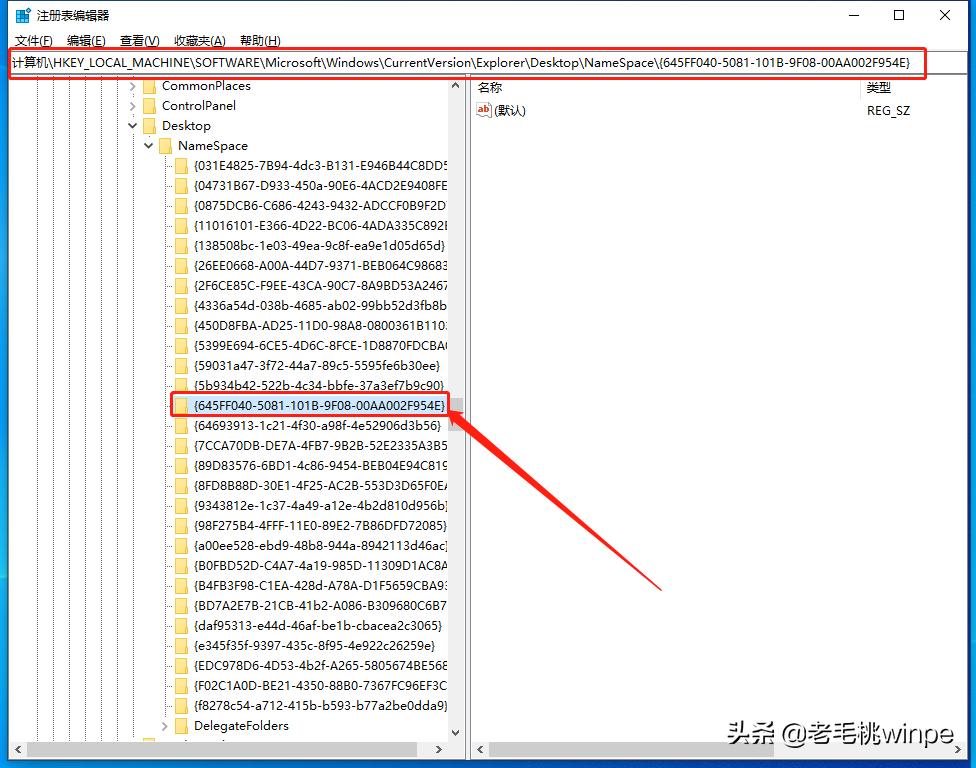
Task: Click tree pane scroll up arrow
Action: click(x=456, y=86)
